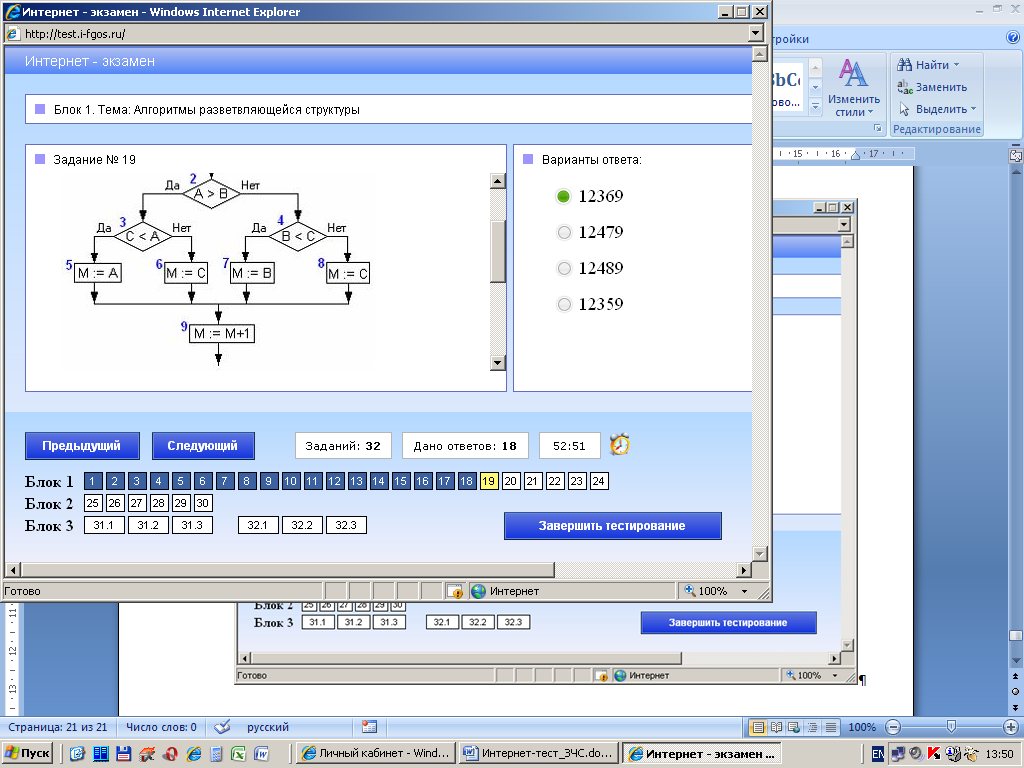Switch to Интернет - экзамен taskbar window
This screenshot has height=768, width=1024.
tap(701, 754)
